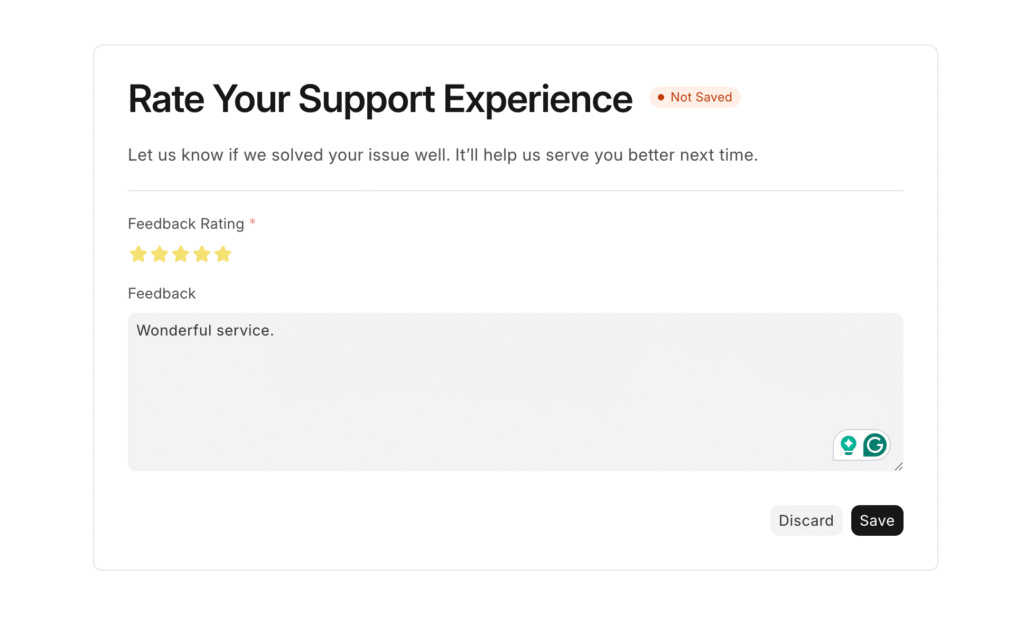
Task: Select the Rate Your Support Experience heading
Action: (x=380, y=99)
